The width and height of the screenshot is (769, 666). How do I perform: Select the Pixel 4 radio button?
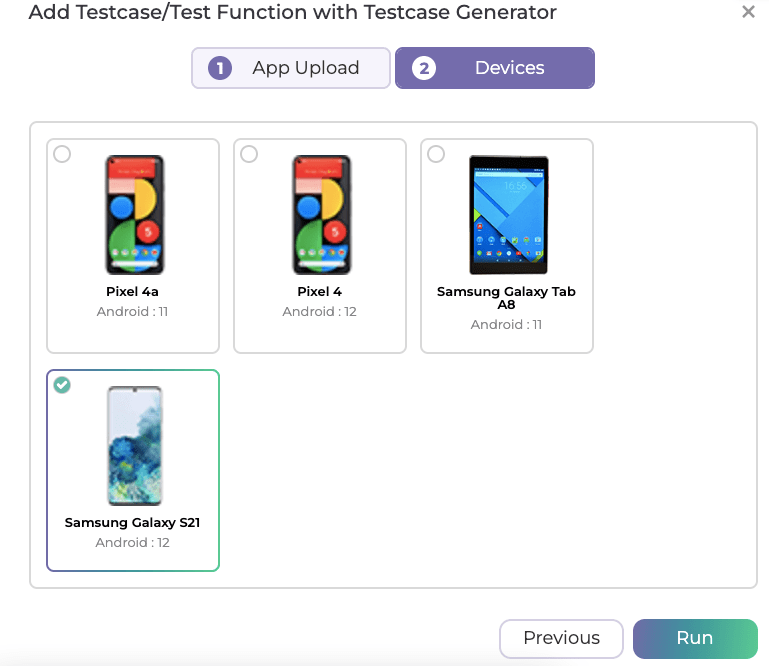(249, 154)
